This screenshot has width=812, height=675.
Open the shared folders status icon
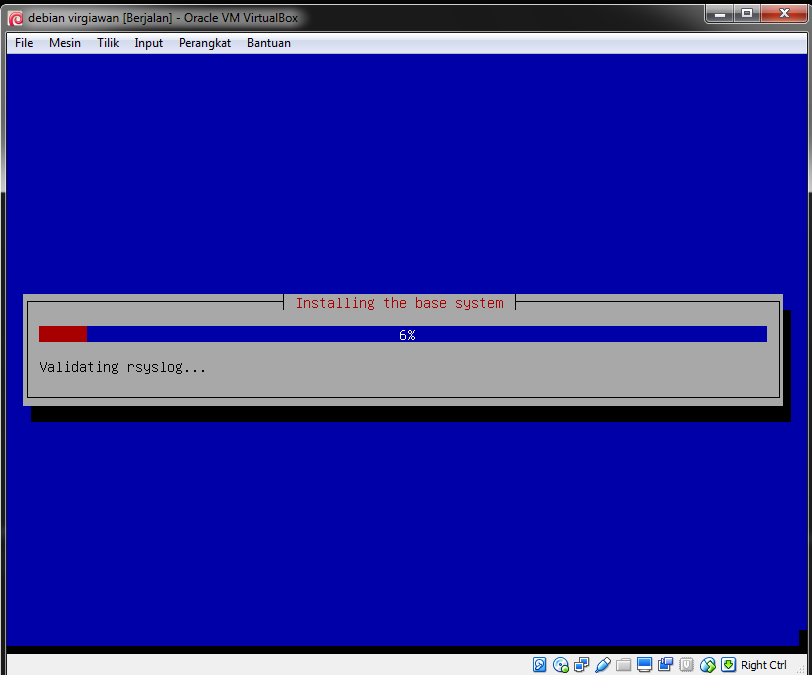click(624, 665)
